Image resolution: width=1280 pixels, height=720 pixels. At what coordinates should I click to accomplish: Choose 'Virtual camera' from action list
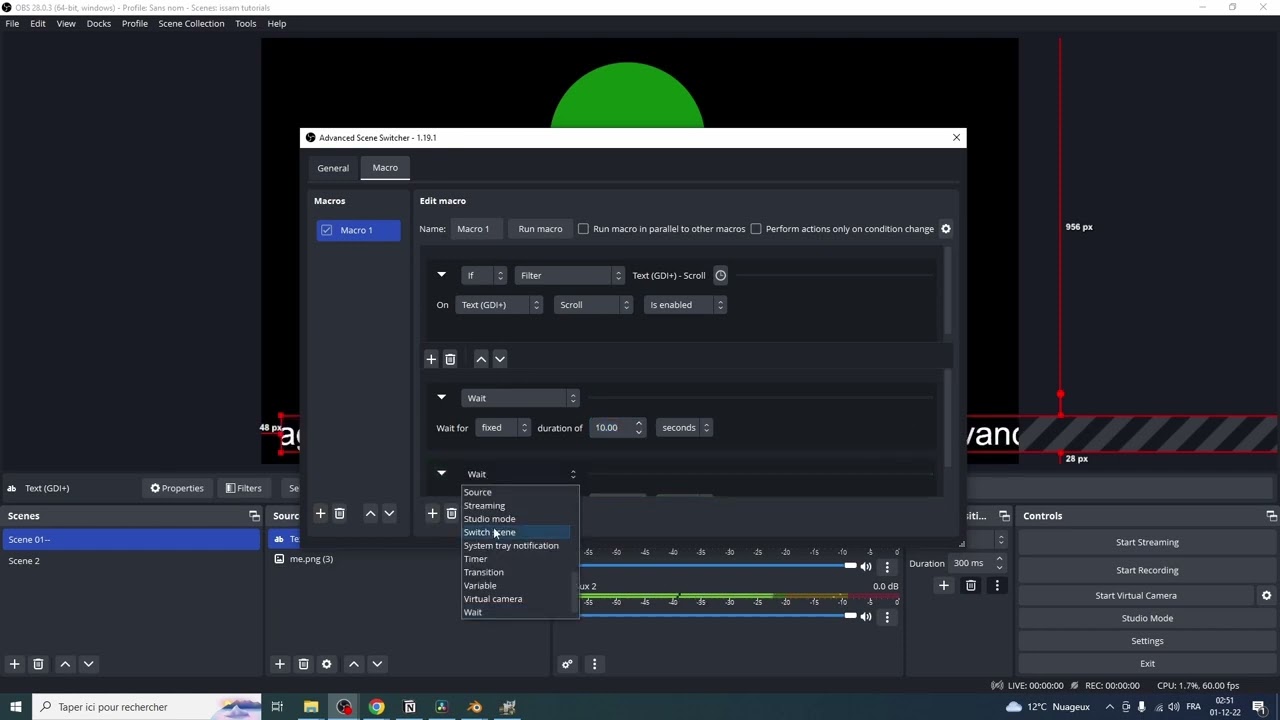click(x=492, y=599)
